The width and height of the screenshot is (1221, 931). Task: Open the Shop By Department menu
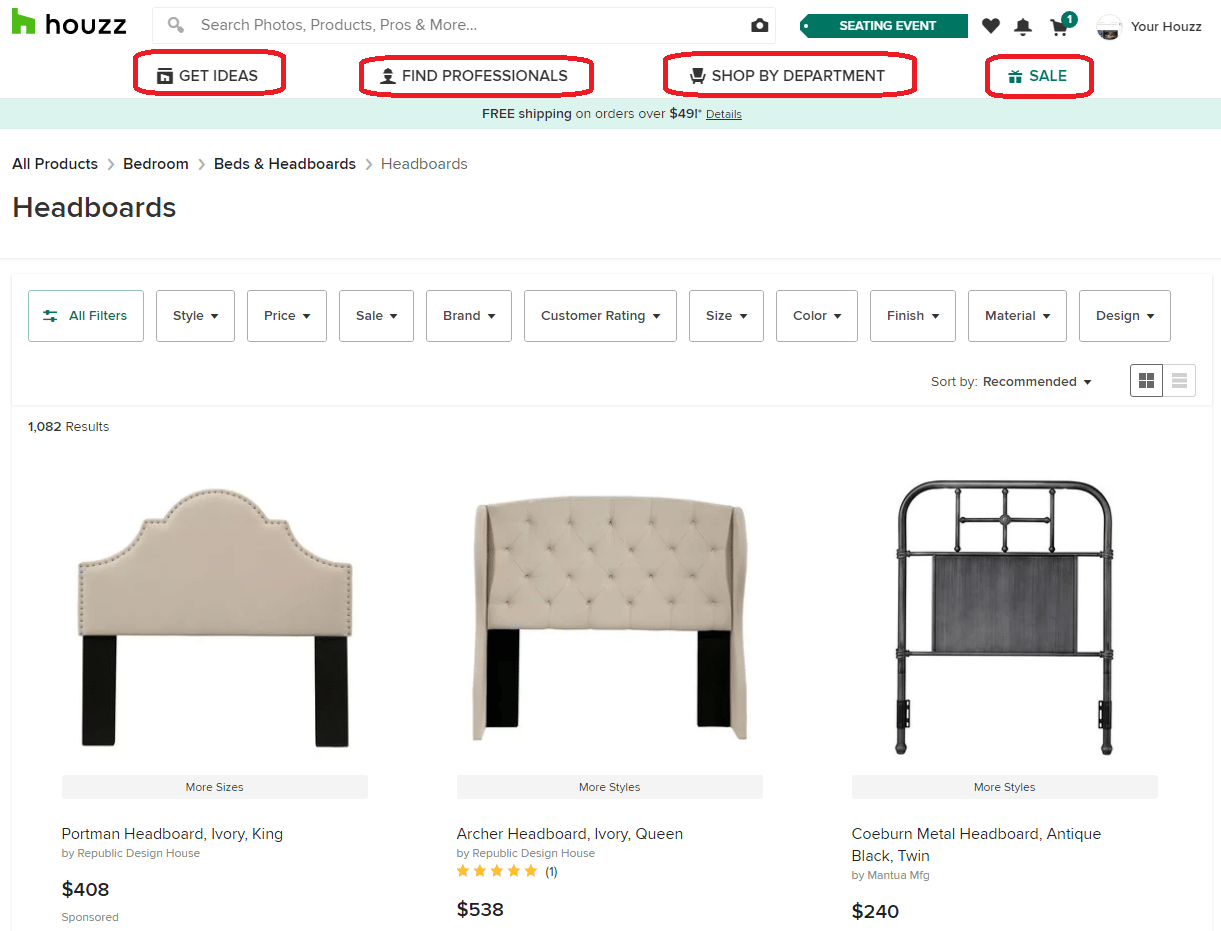(x=788, y=76)
